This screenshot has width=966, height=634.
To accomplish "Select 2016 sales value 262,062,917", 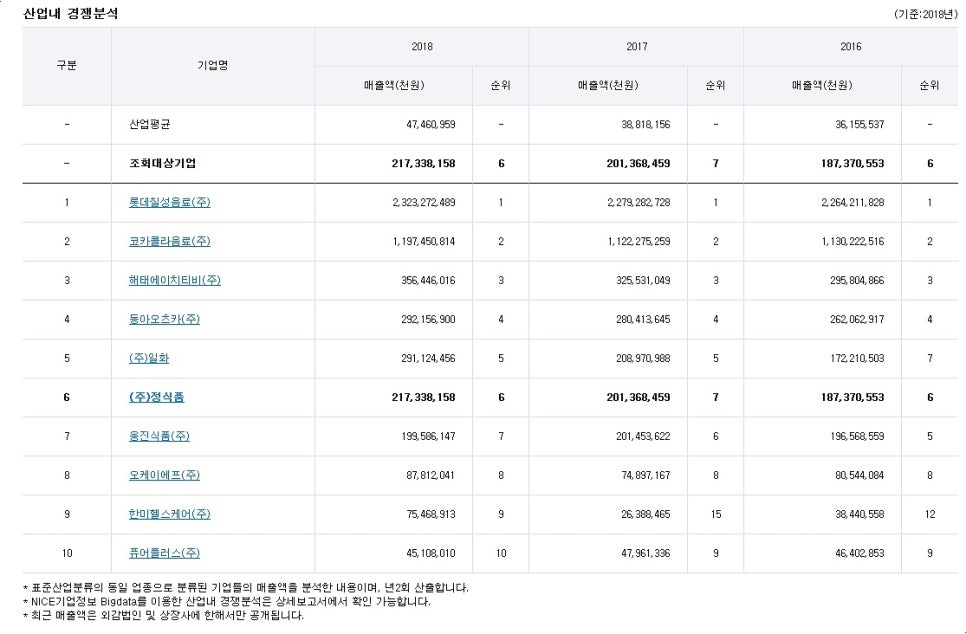I will pos(857,319).
